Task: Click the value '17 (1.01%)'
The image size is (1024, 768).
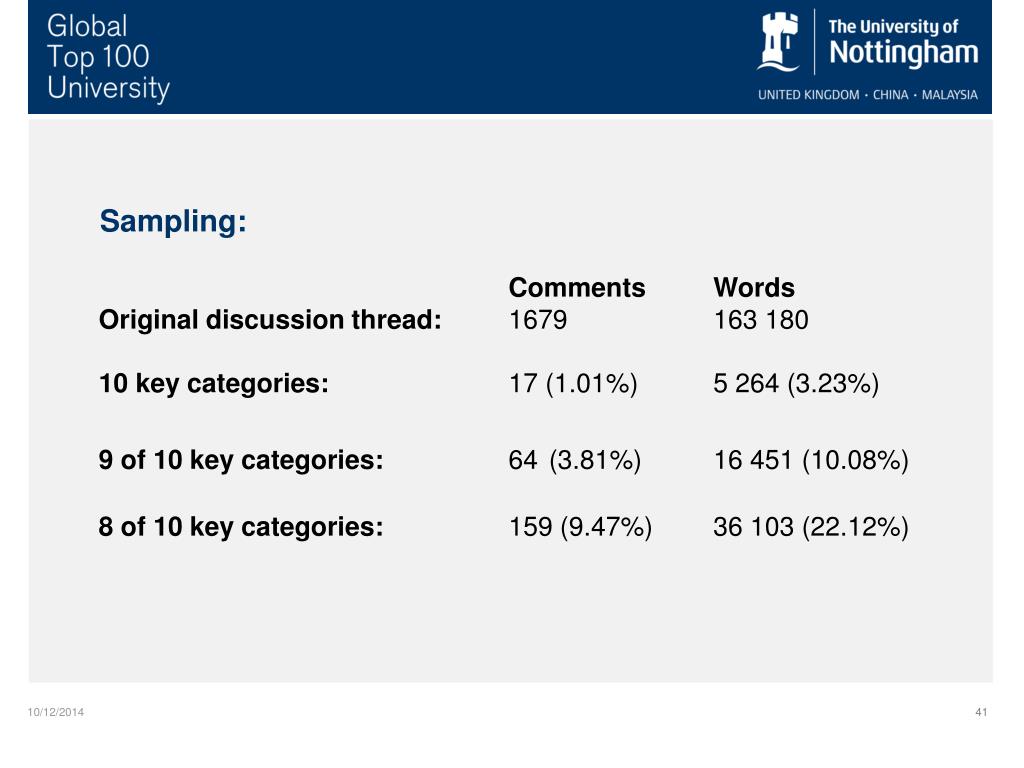Action: click(573, 384)
